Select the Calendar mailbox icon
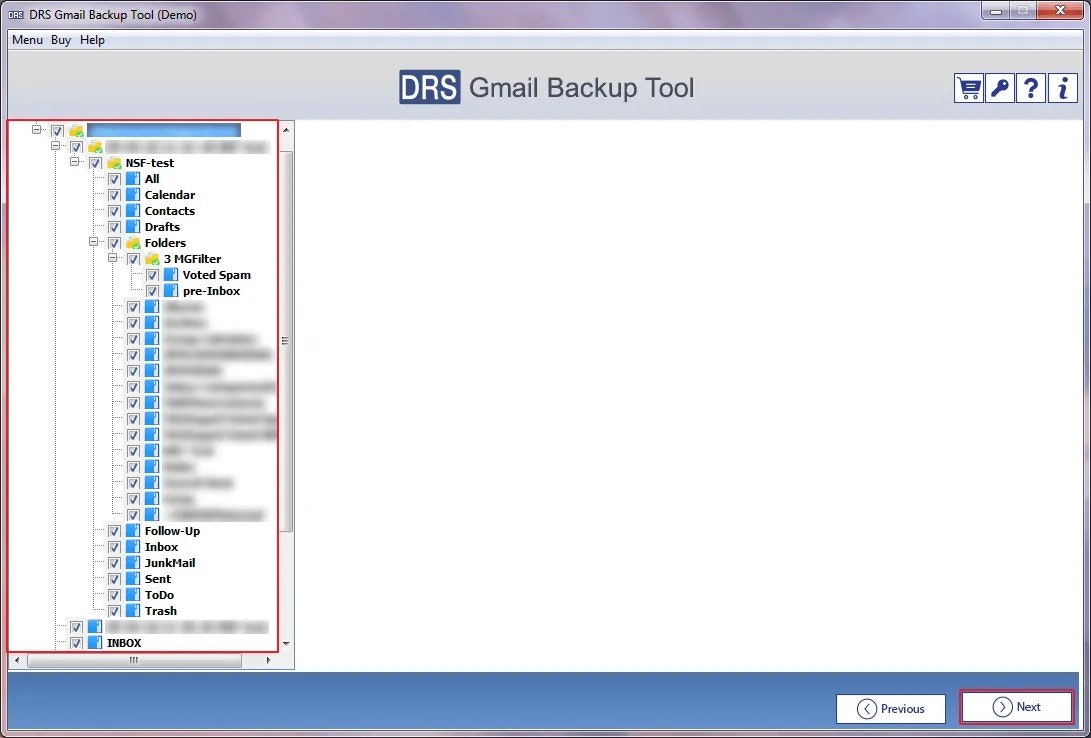The image size is (1091, 738). coord(132,194)
